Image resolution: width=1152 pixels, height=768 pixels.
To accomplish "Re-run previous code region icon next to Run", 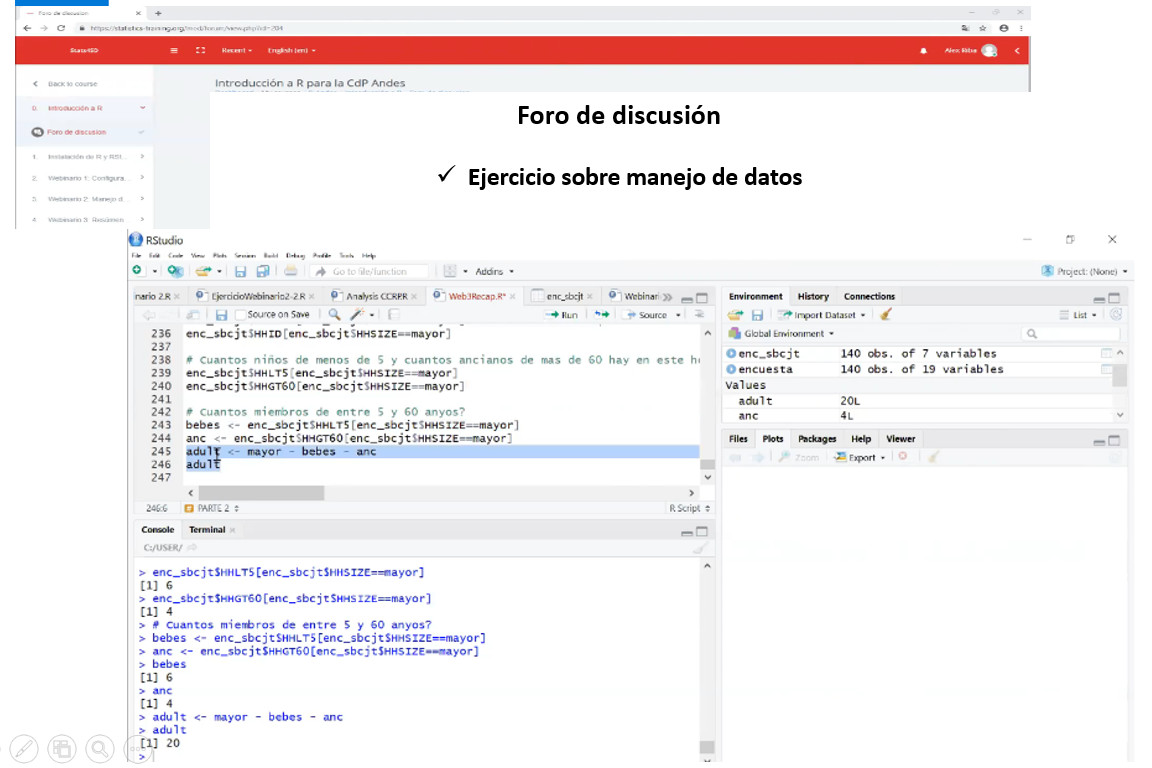I will [x=602, y=315].
